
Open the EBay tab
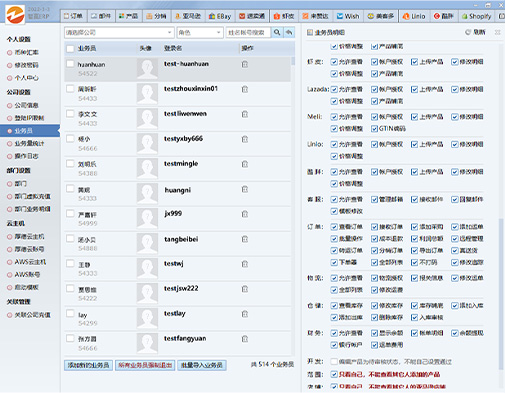220,16
